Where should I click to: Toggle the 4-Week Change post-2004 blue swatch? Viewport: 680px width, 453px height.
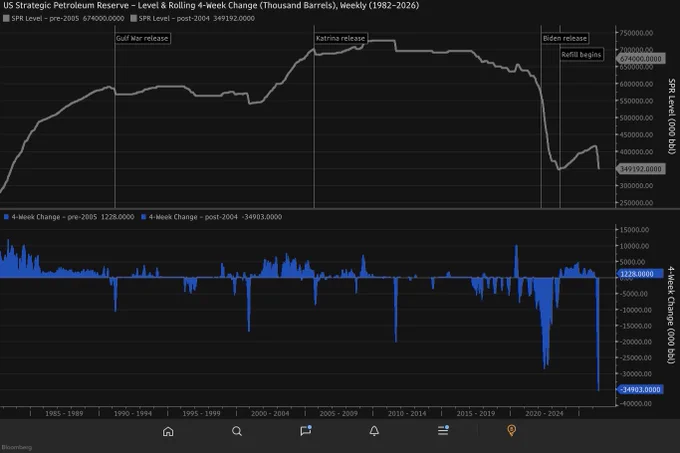(x=144, y=217)
